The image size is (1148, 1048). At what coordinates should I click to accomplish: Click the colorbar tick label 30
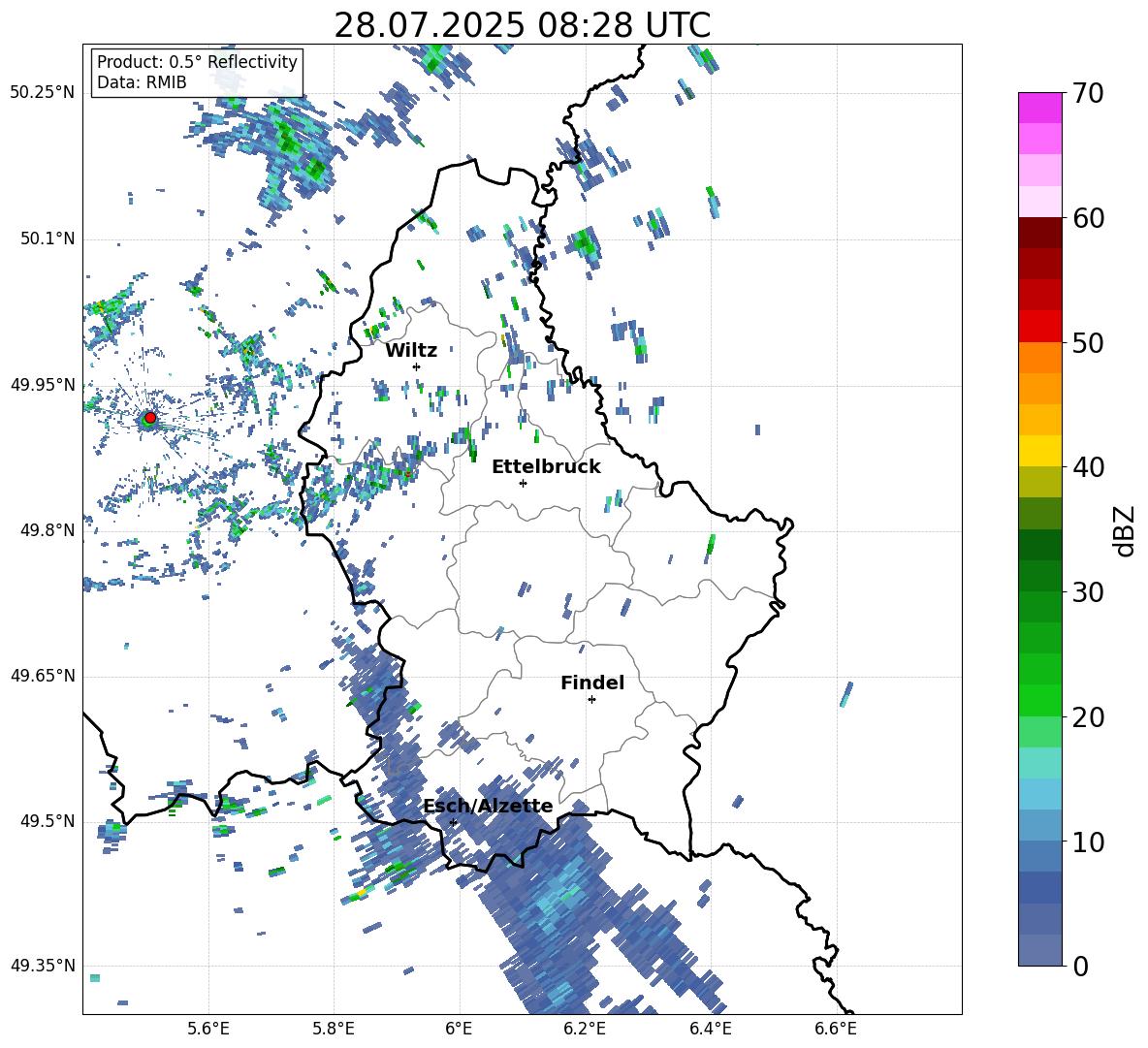[1088, 592]
